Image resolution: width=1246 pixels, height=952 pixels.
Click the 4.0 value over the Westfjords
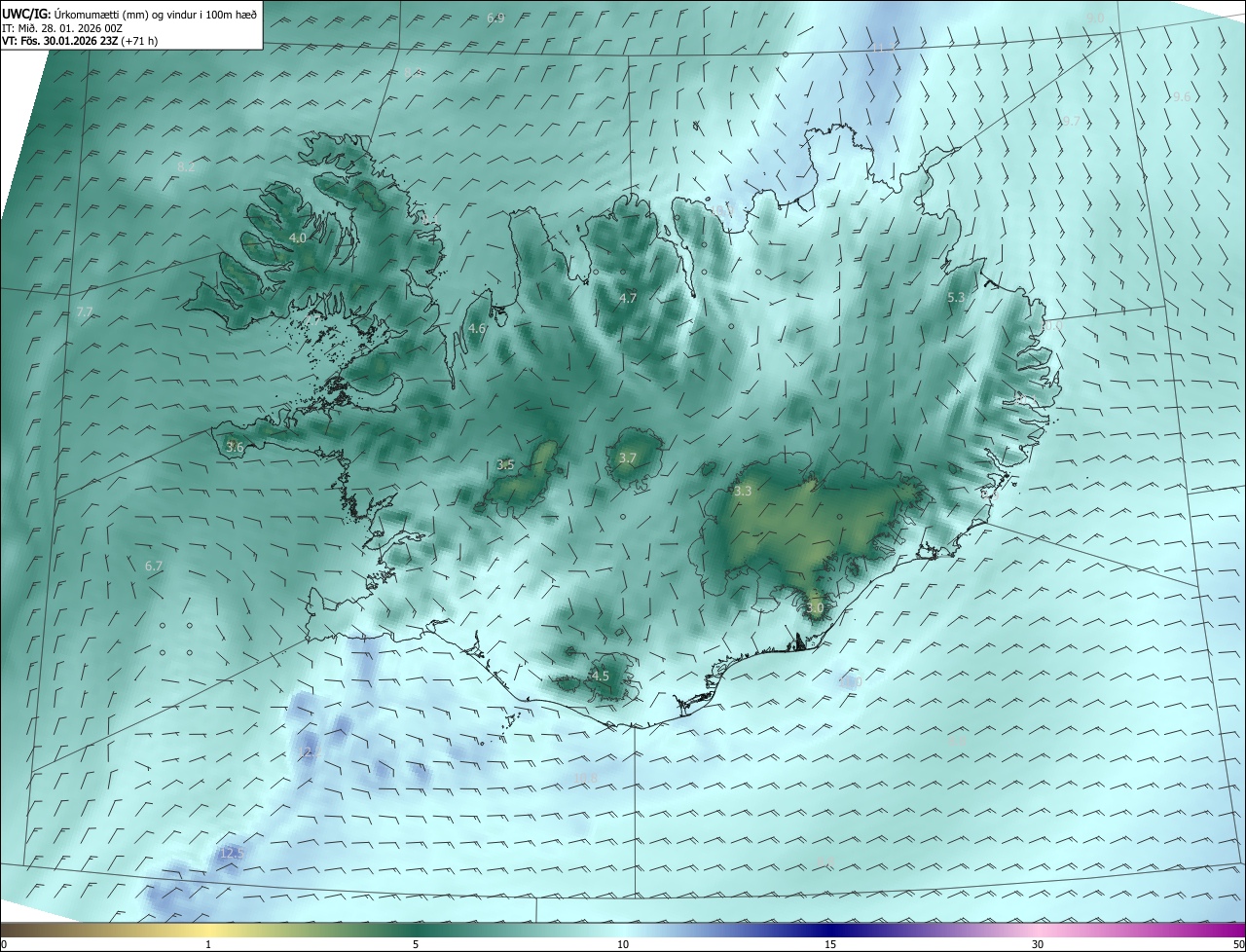[298, 238]
